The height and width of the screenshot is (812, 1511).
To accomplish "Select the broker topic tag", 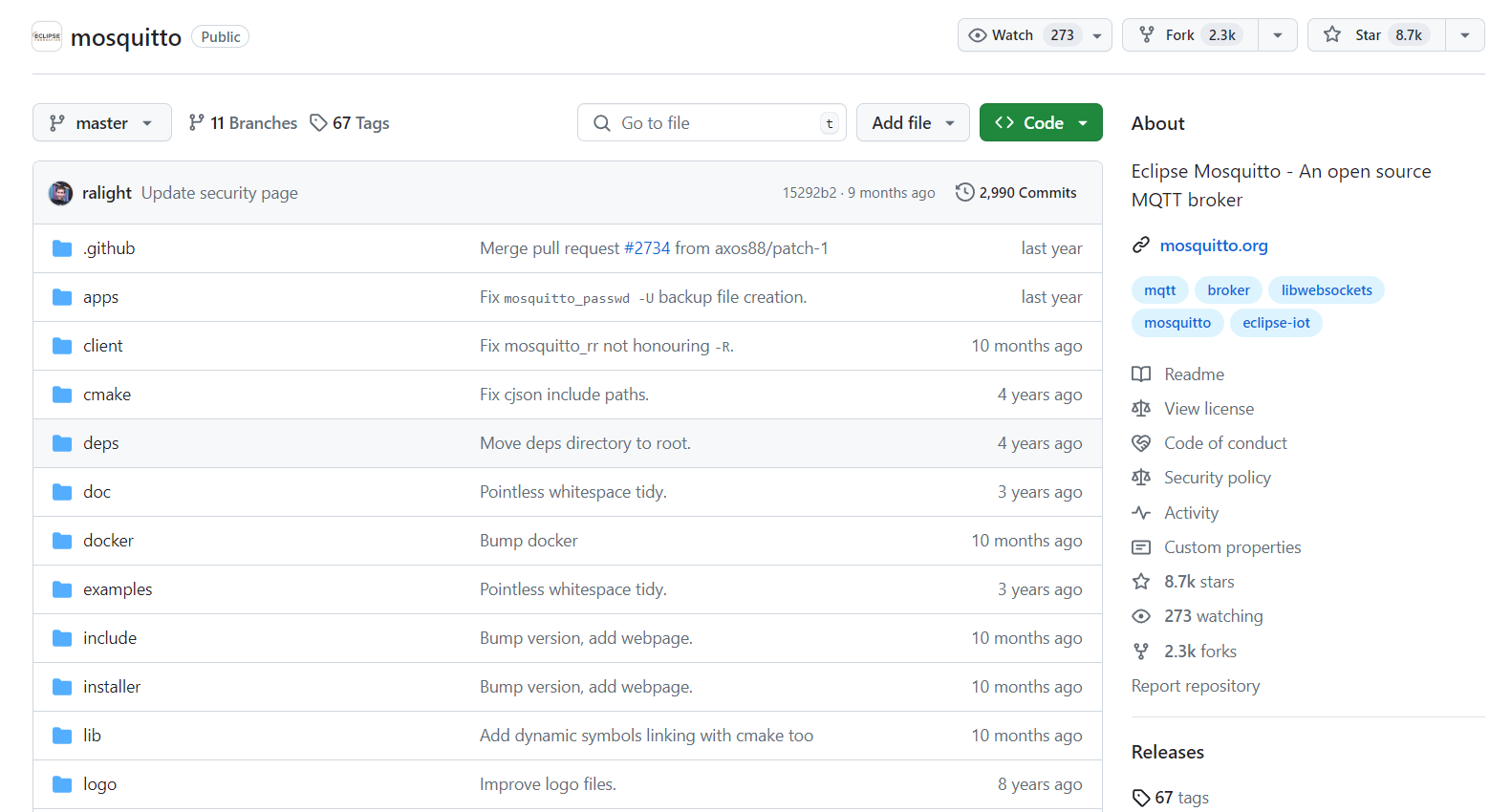I will point(1228,290).
